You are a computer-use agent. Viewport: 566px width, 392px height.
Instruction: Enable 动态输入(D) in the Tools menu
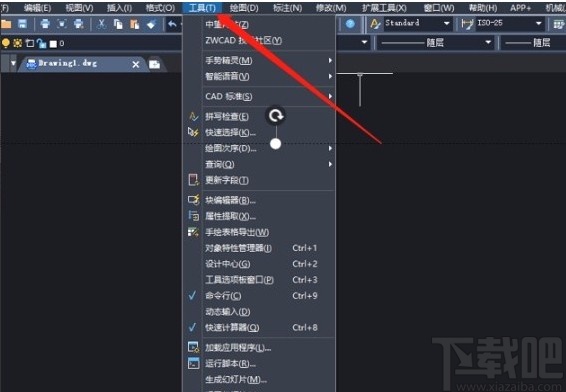[258, 312]
